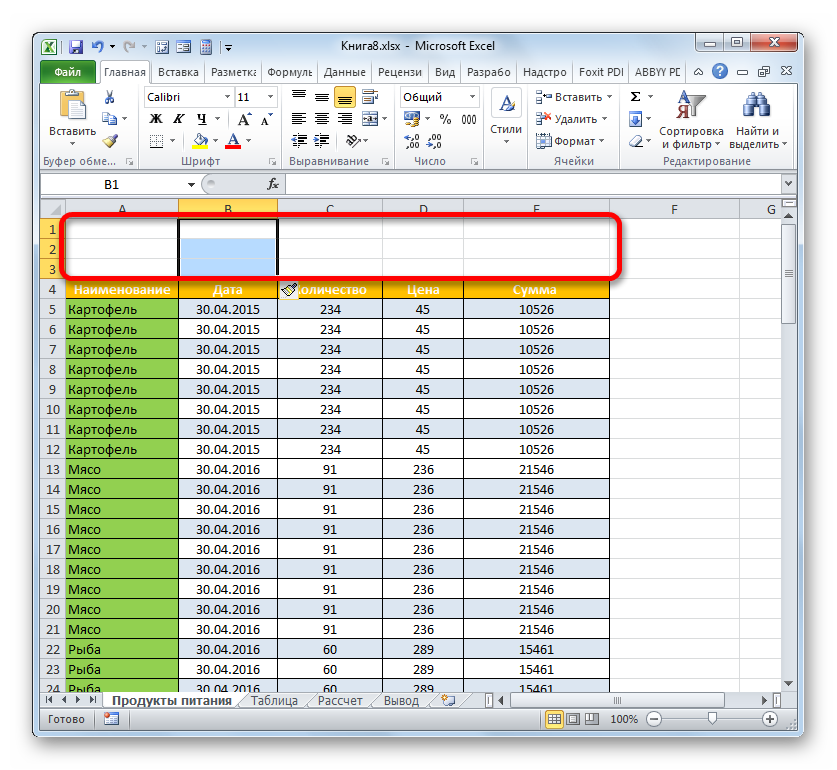Screen dimensions: 837x770
Task: Click the Стили button
Action: click(506, 119)
